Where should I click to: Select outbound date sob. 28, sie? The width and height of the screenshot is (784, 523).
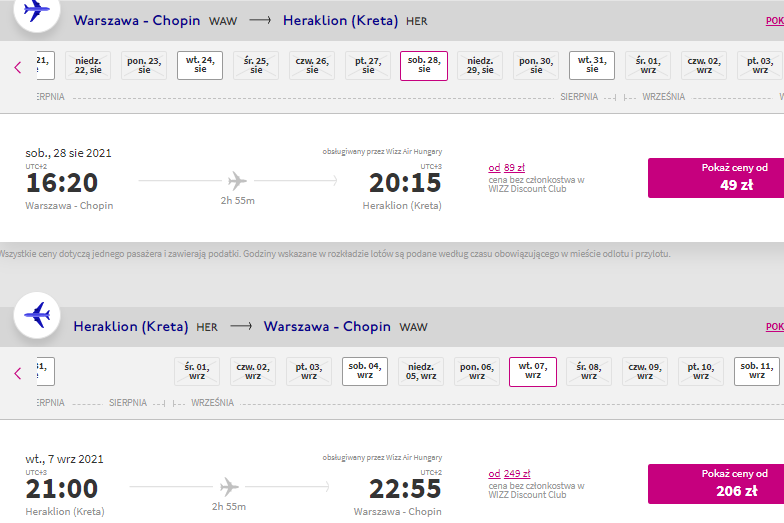click(x=424, y=66)
